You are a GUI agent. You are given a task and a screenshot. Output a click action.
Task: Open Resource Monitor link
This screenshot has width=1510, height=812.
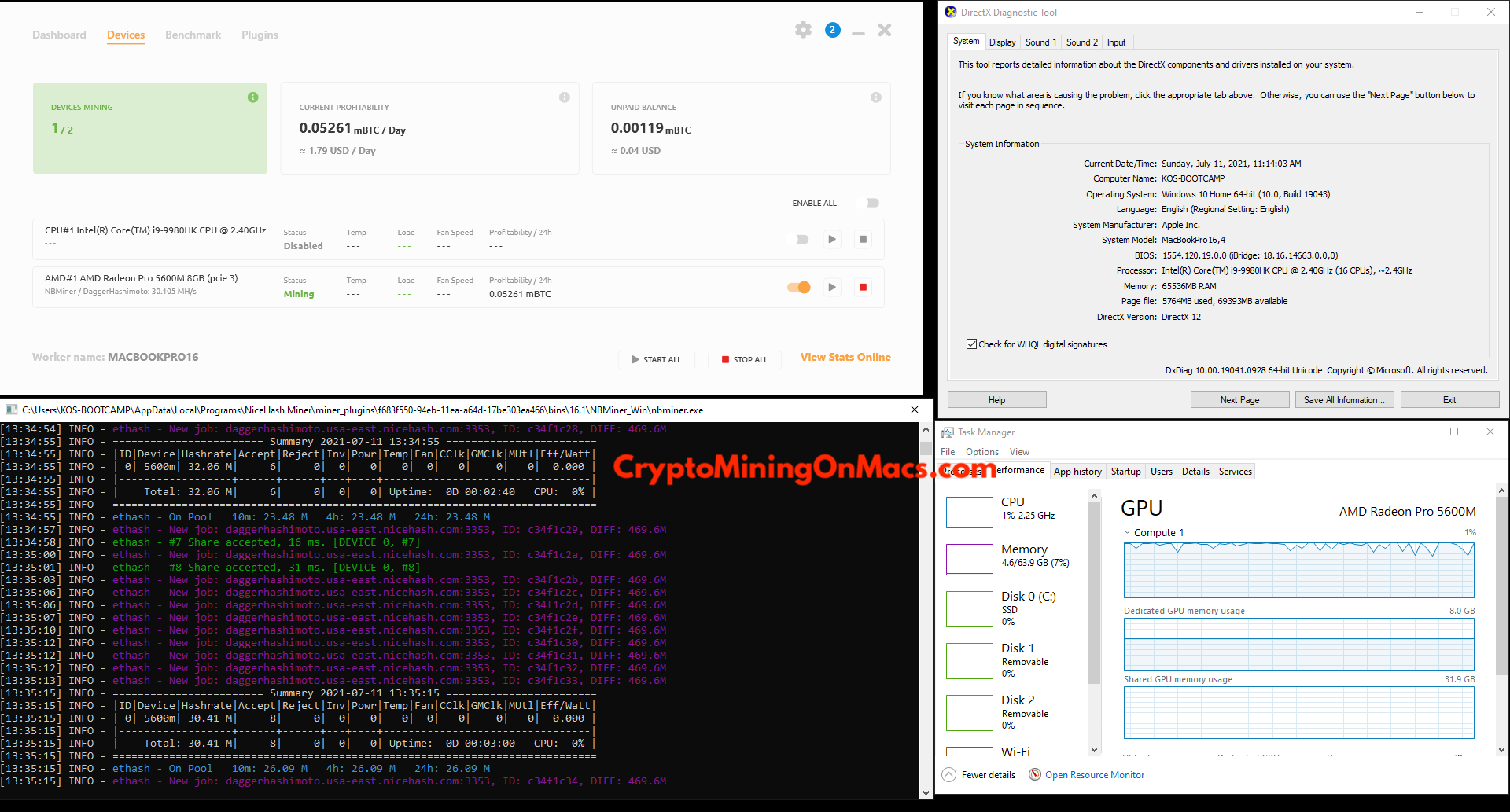click(1094, 775)
